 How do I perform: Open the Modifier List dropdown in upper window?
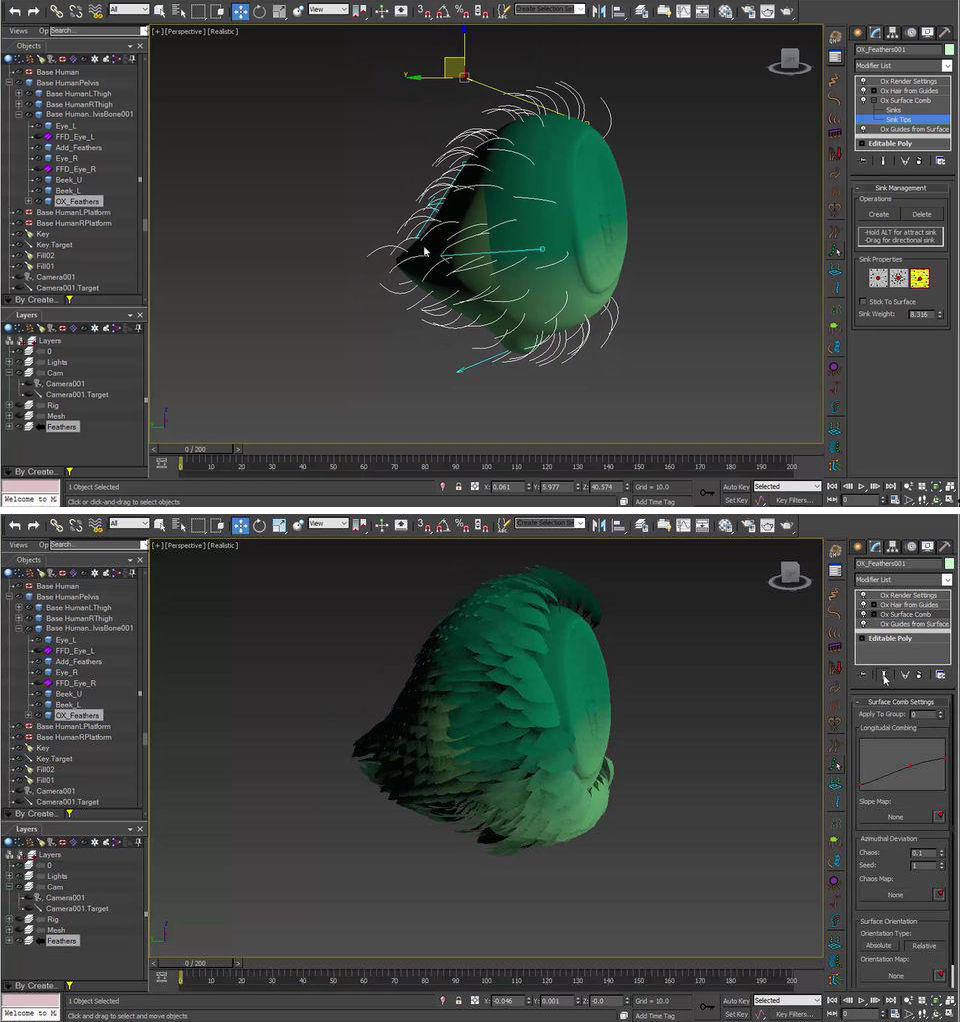pyautogui.click(x=903, y=66)
